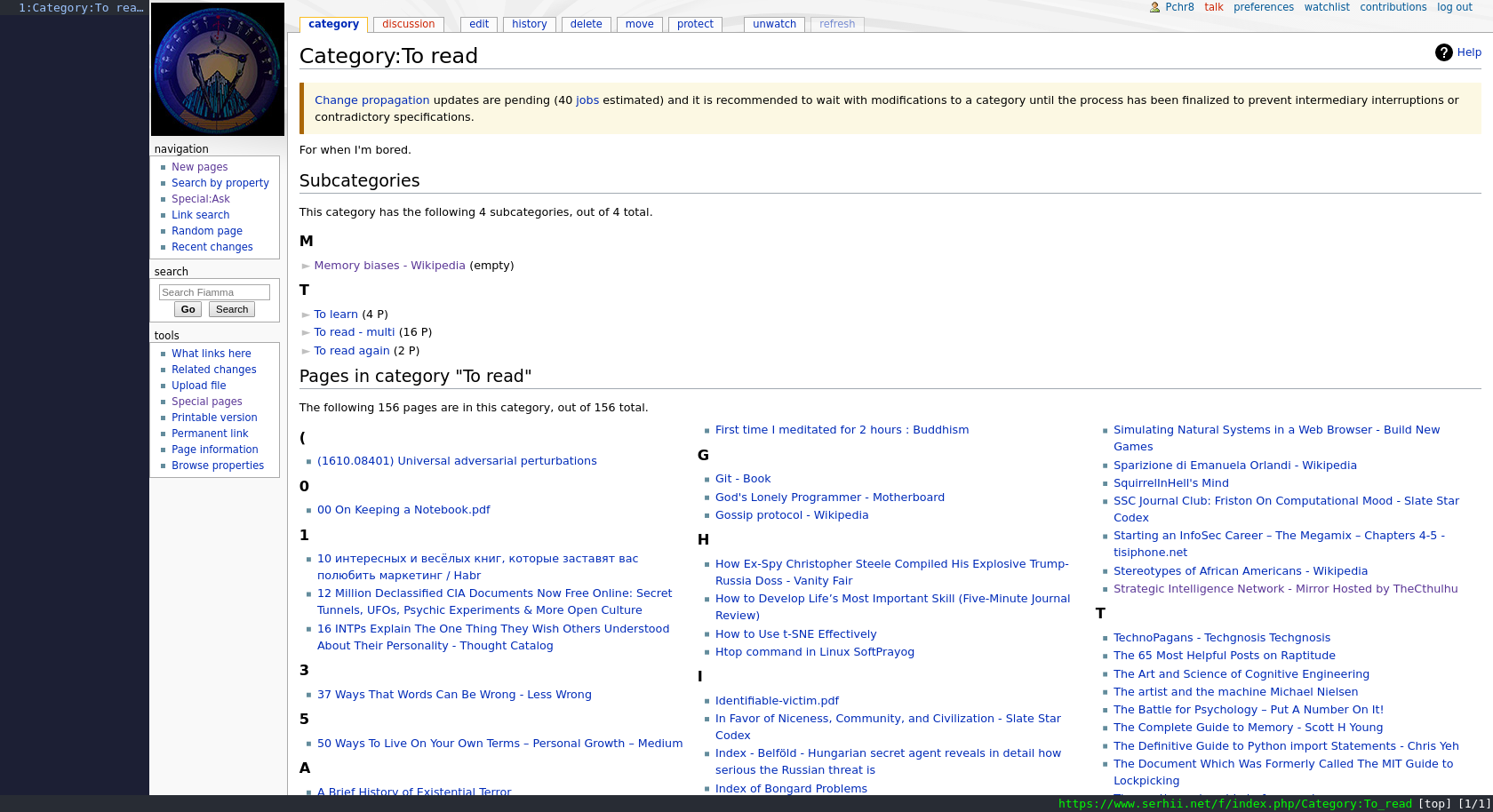The width and height of the screenshot is (1493, 812).
Task: Click the protect tab
Action: [x=694, y=24]
